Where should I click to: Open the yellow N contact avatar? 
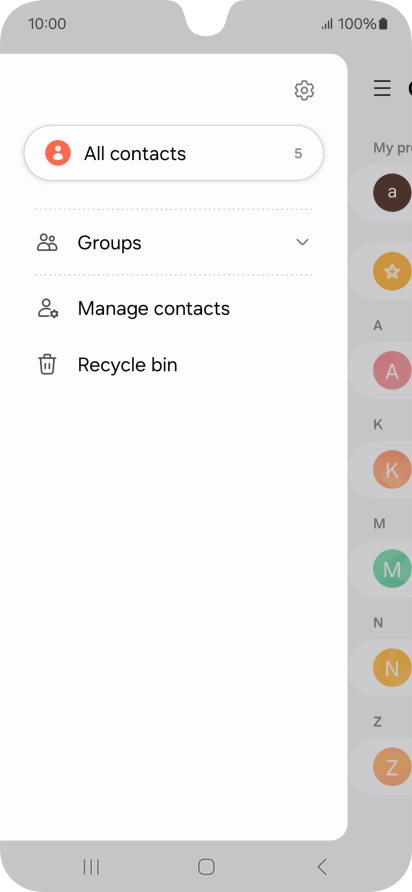pos(392,668)
